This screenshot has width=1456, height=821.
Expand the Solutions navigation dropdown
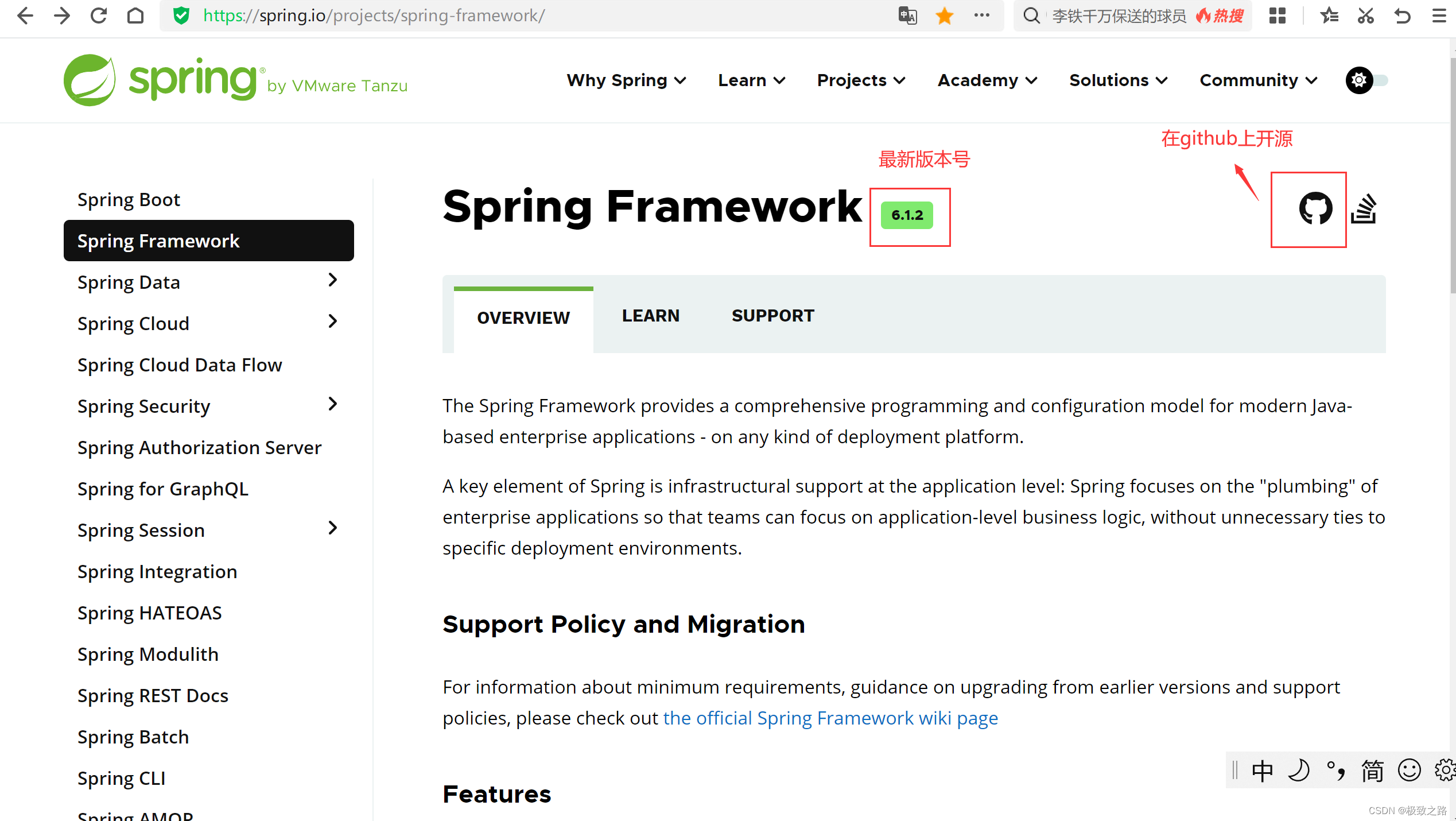tap(1119, 80)
